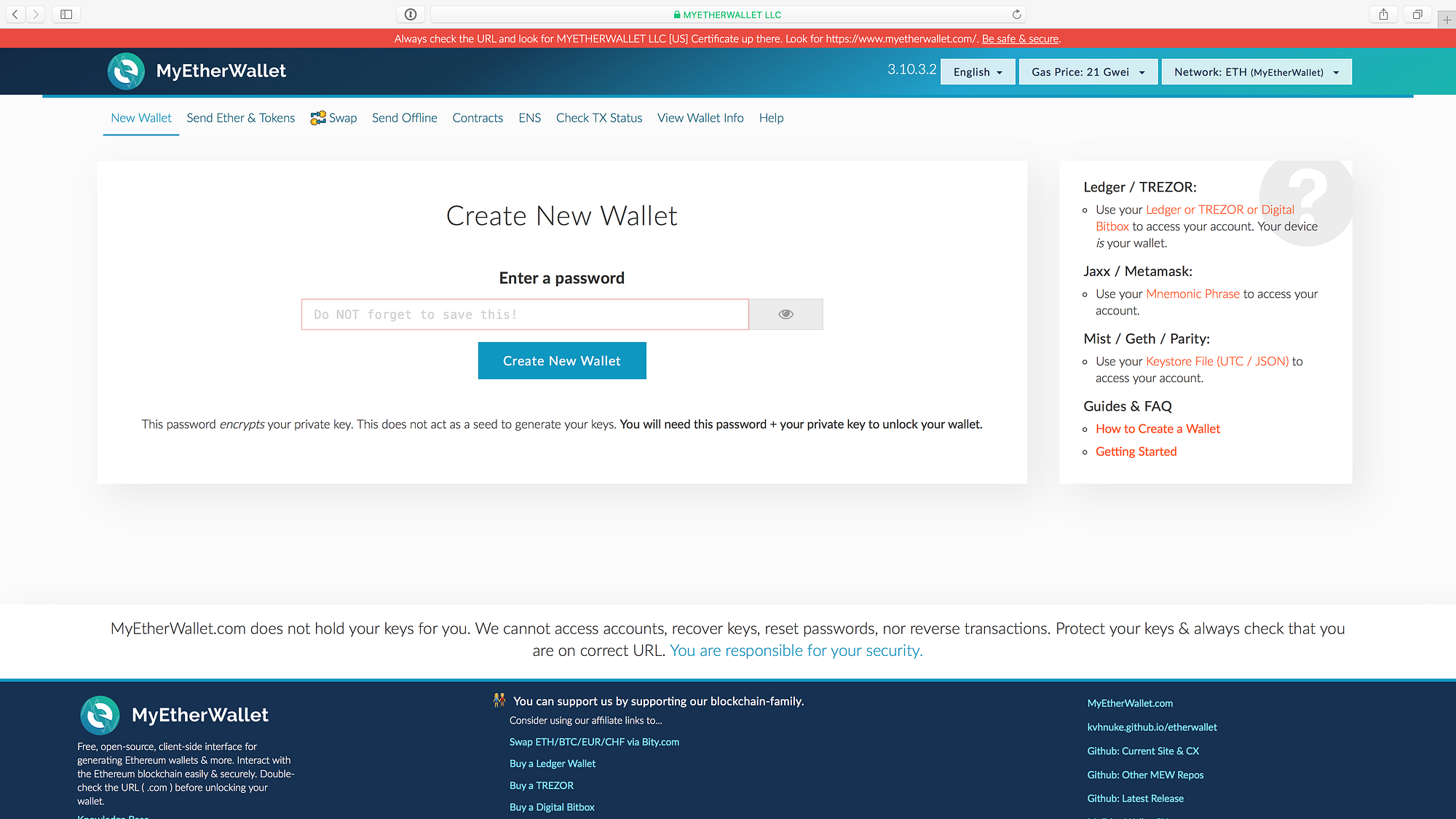Switch to Send Offline tab
Viewport: 1456px width, 819px height.
point(405,118)
